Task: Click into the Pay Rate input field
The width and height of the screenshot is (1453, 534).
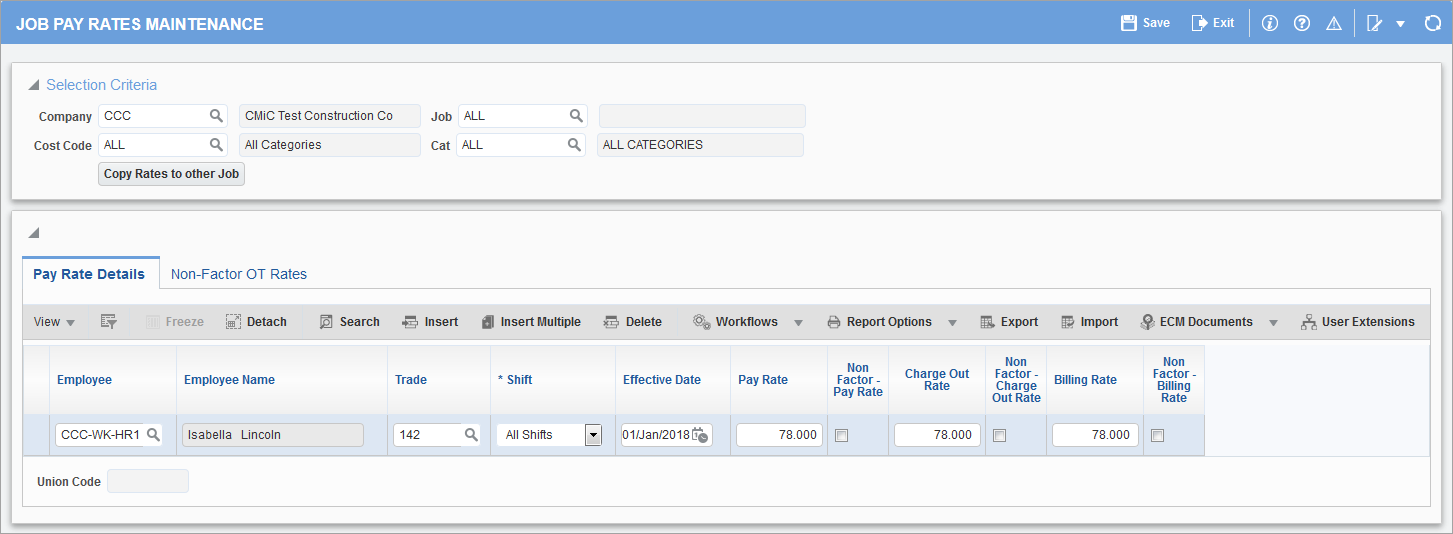Action: pos(779,435)
